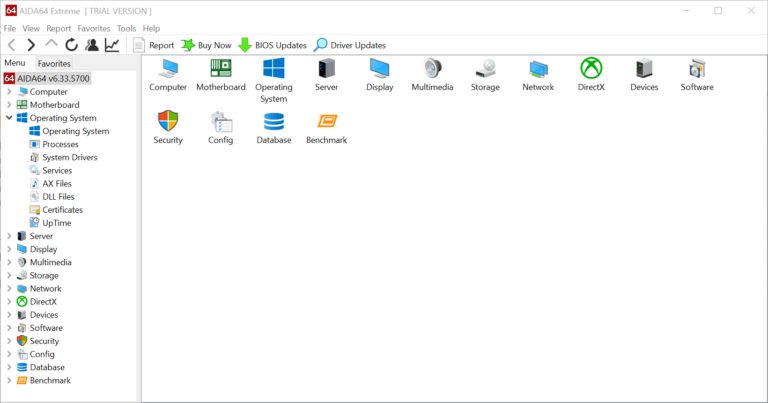This screenshot has height=403, width=768.
Task: Select DirectX item in the sidebar tree
Action: (x=37, y=302)
